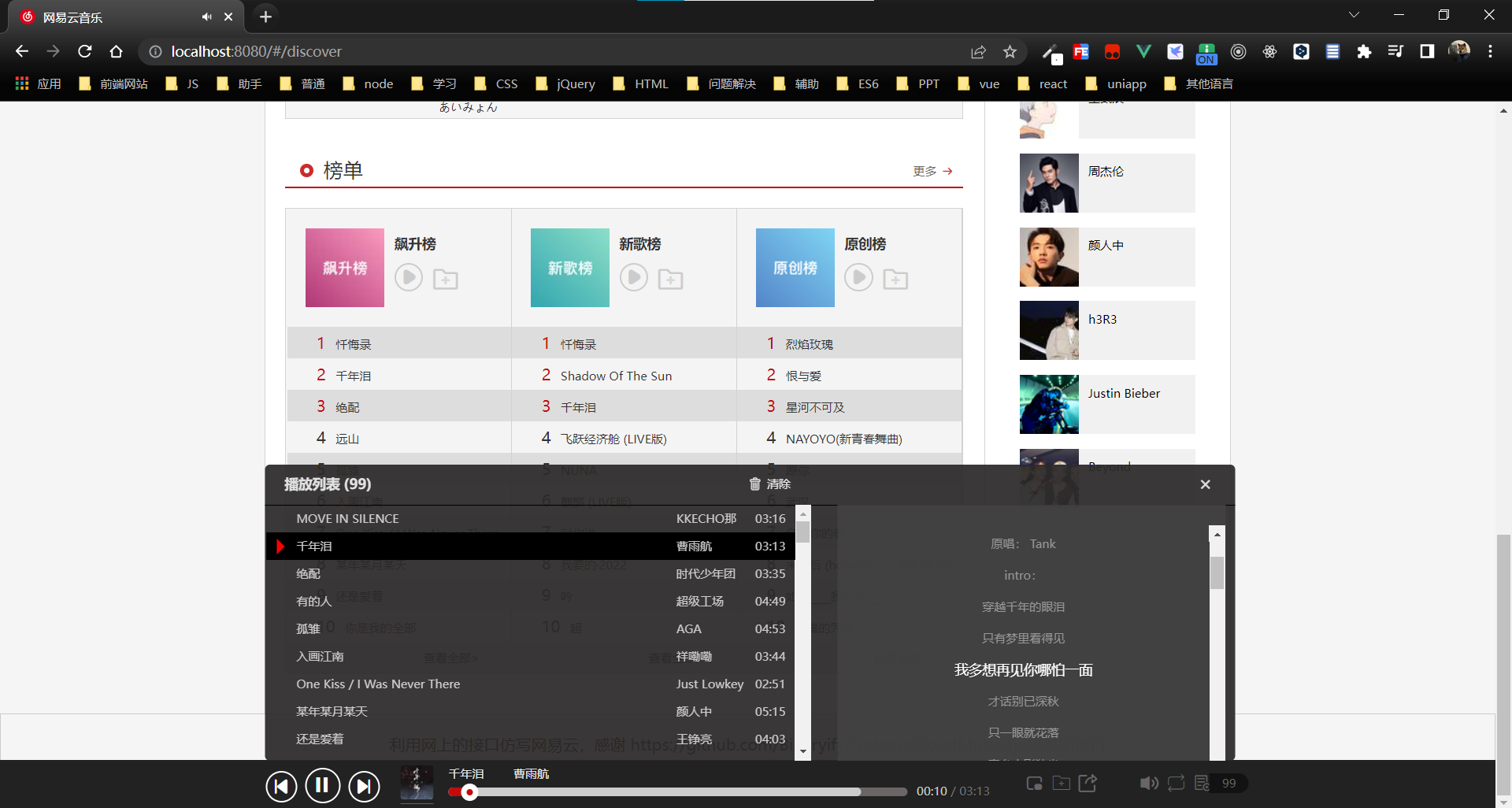Open the react bookmark folder
The width and height of the screenshot is (1512, 808).
[x=1043, y=83]
